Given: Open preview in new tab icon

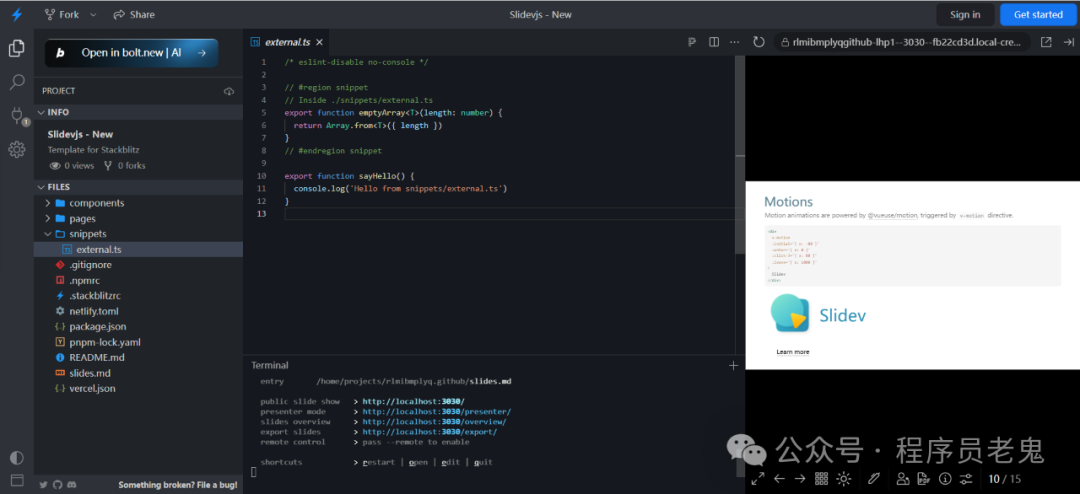Looking at the screenshot, I should pos(1046,42).
